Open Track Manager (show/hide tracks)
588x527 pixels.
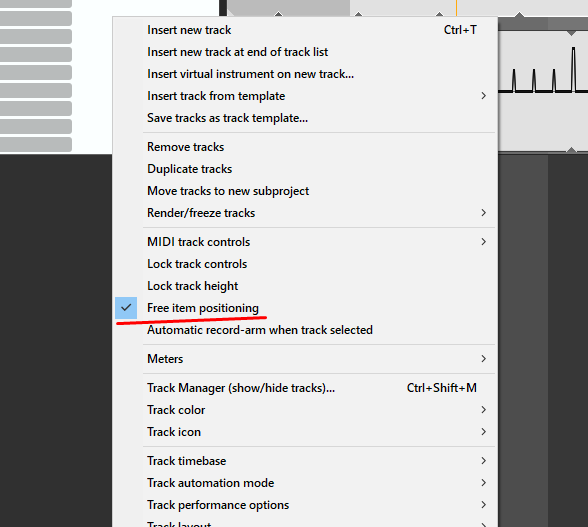[305, 388]
